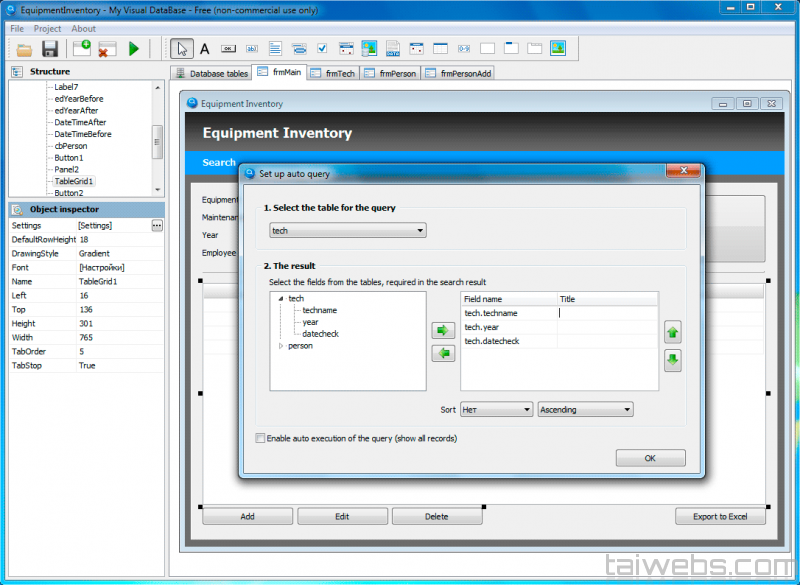Screen dimensions: 800x585
Task: Click the Save project floppy icon
Action: click(49, 48)
